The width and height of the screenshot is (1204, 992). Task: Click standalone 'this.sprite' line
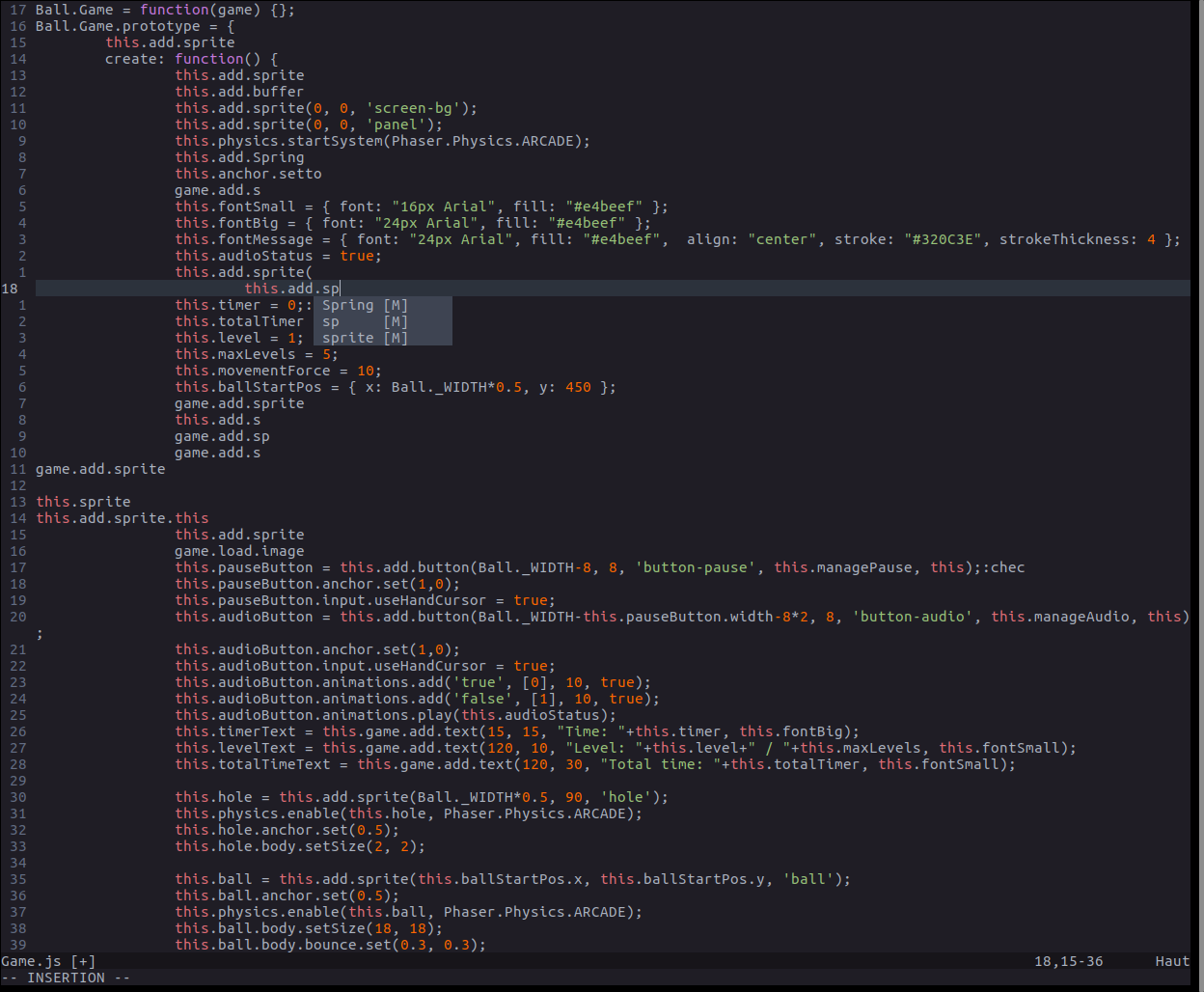tap(83, 502)
